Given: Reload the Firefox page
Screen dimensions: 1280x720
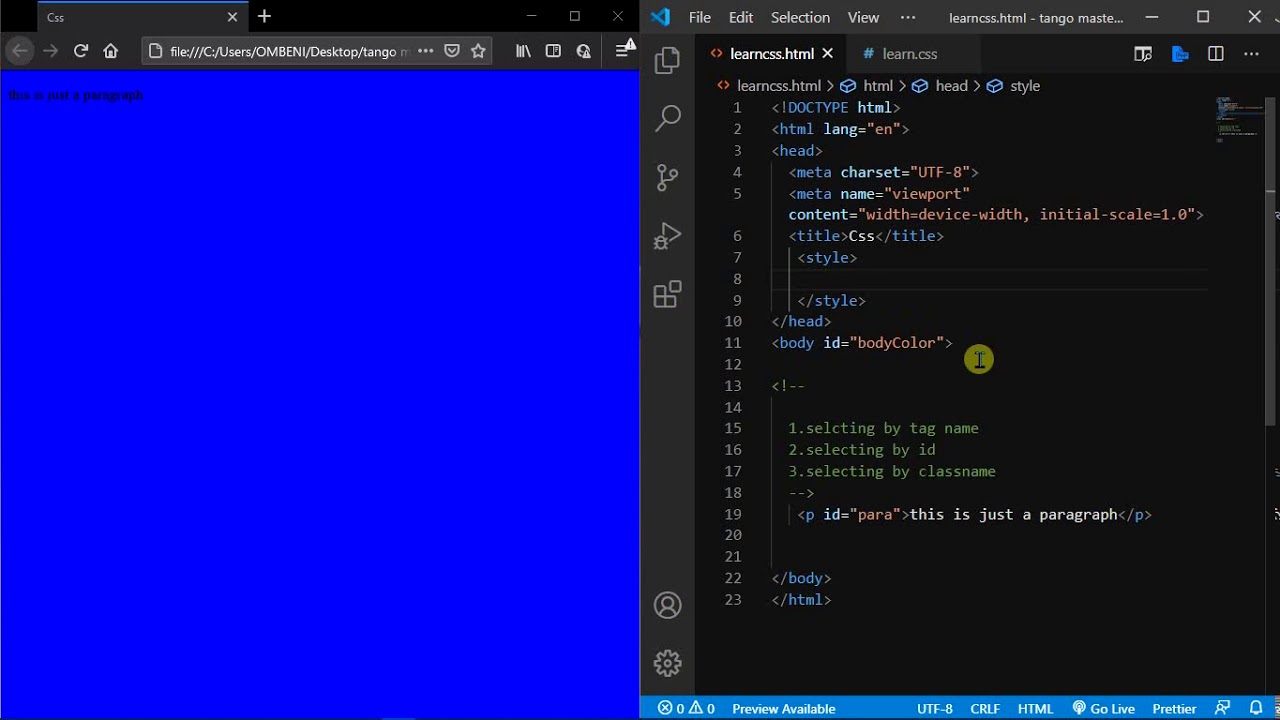Looking at the screenshot, I should (81, 51).
